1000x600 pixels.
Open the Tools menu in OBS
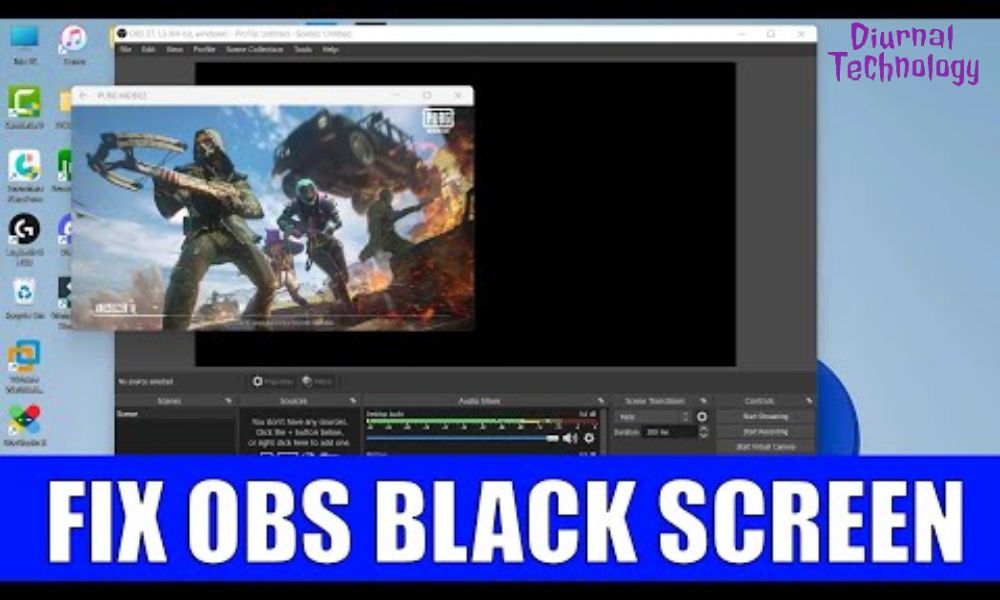(x=302, y=46)
